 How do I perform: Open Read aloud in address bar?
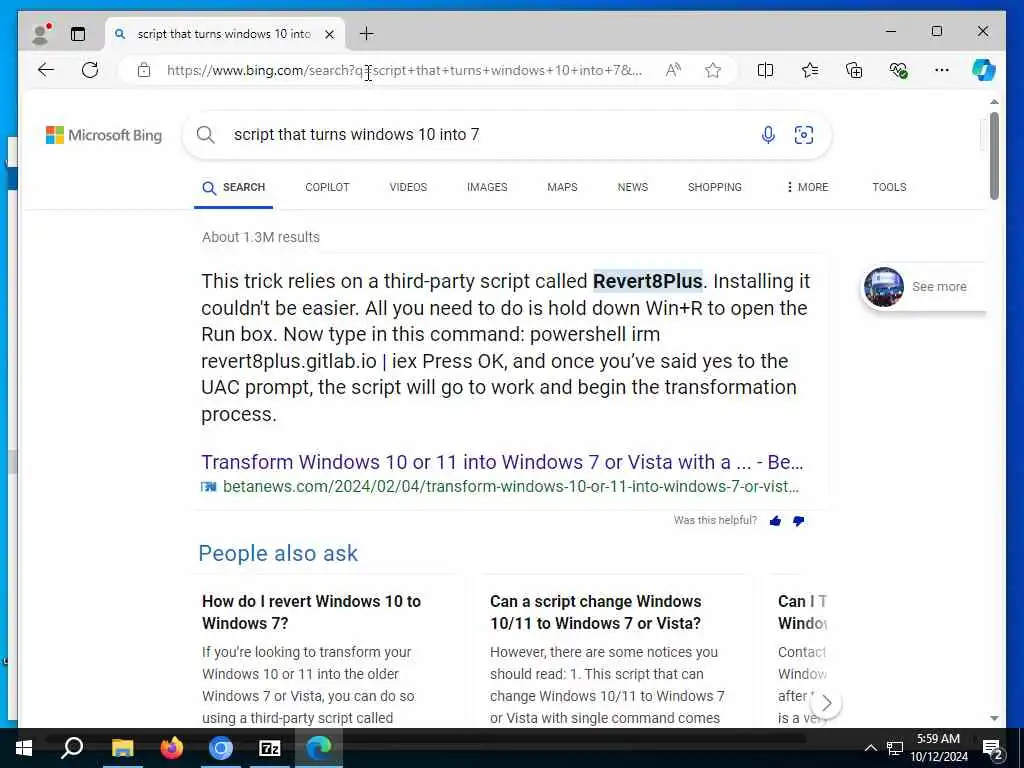click(x=673, y=70)
